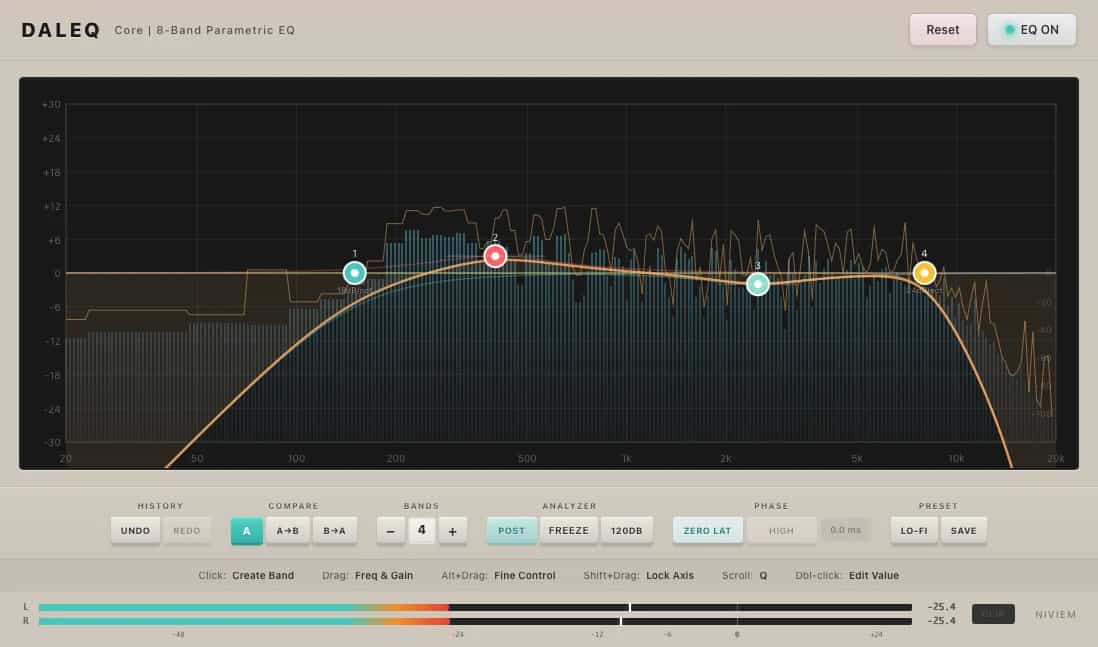Screen dimensions: 1098x647
Task: Switch analyzer range 120DB button
Action: pos(627,531)
